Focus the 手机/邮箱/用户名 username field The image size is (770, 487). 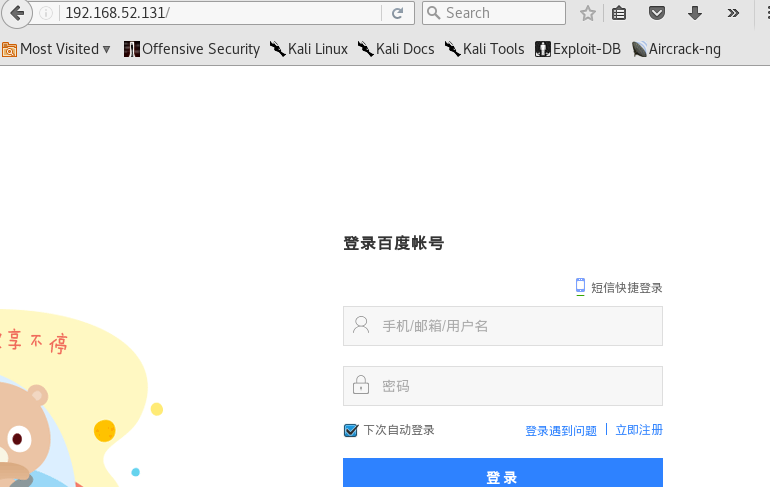(503, 326)
